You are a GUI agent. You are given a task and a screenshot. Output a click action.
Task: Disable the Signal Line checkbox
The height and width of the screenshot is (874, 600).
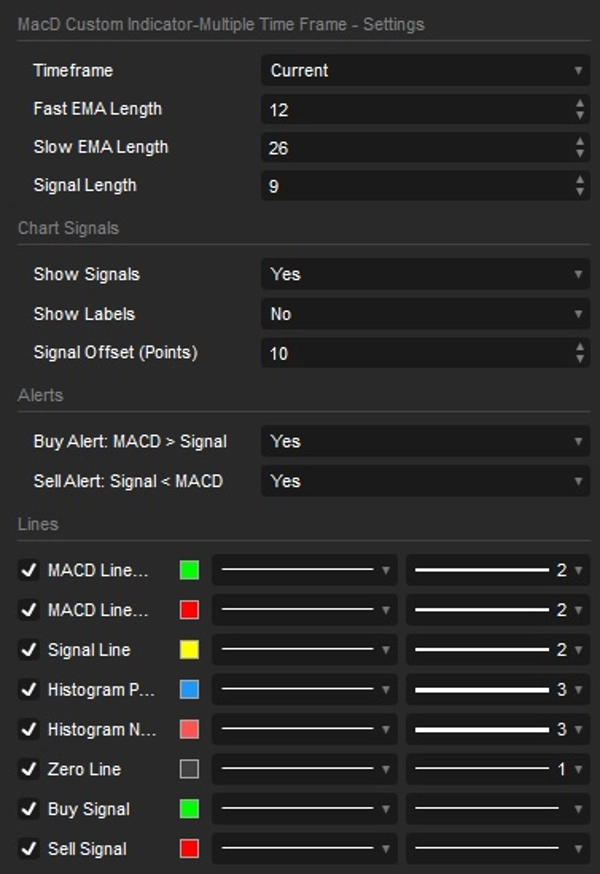tap(29, 650)
